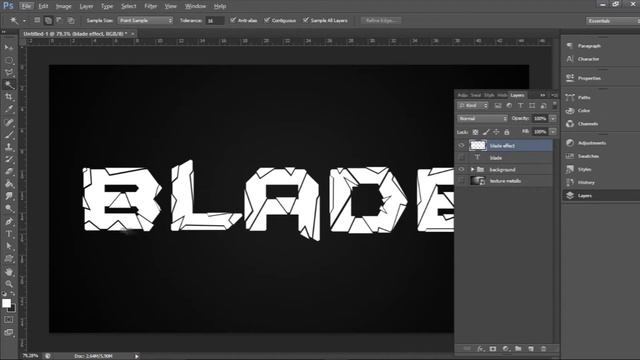Delete layer with trash icon
Viewport: 640px width, 360px height.
(x=543, y=349)
